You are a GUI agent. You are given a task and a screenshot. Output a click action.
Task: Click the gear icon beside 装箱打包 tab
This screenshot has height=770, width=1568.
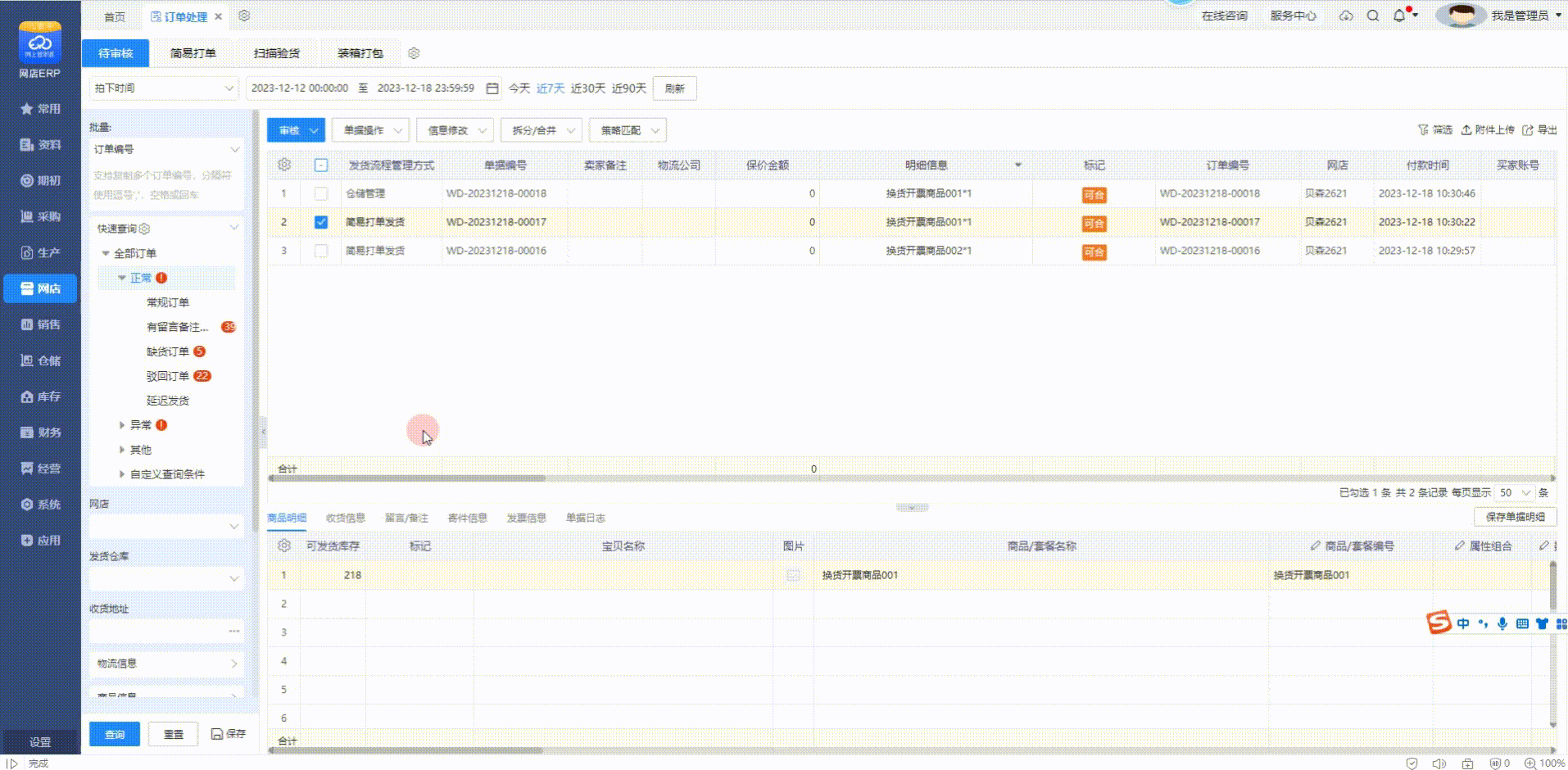(414, 53)
